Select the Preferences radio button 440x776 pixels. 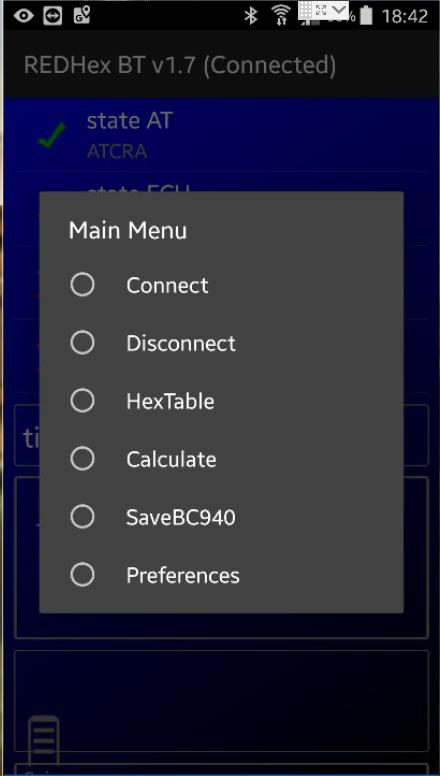[82, 575]
